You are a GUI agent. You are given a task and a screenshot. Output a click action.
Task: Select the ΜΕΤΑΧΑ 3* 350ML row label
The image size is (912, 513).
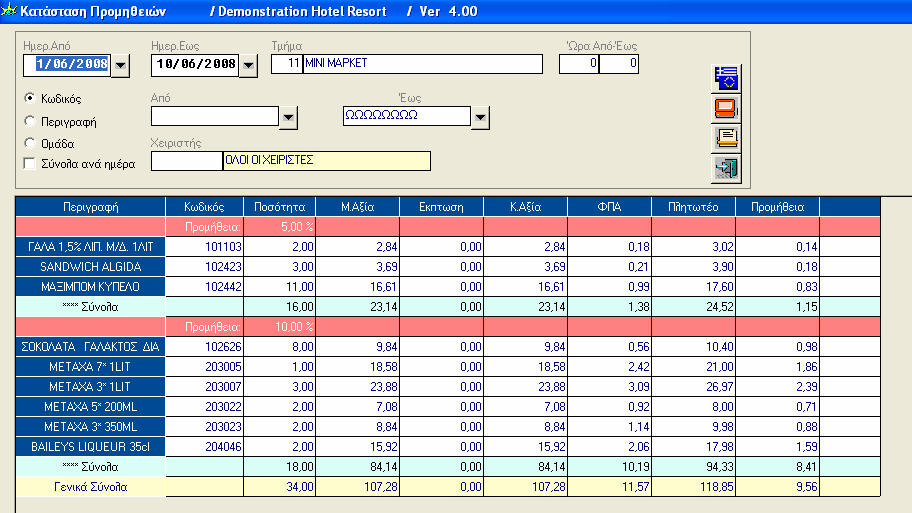click(91, 427)
